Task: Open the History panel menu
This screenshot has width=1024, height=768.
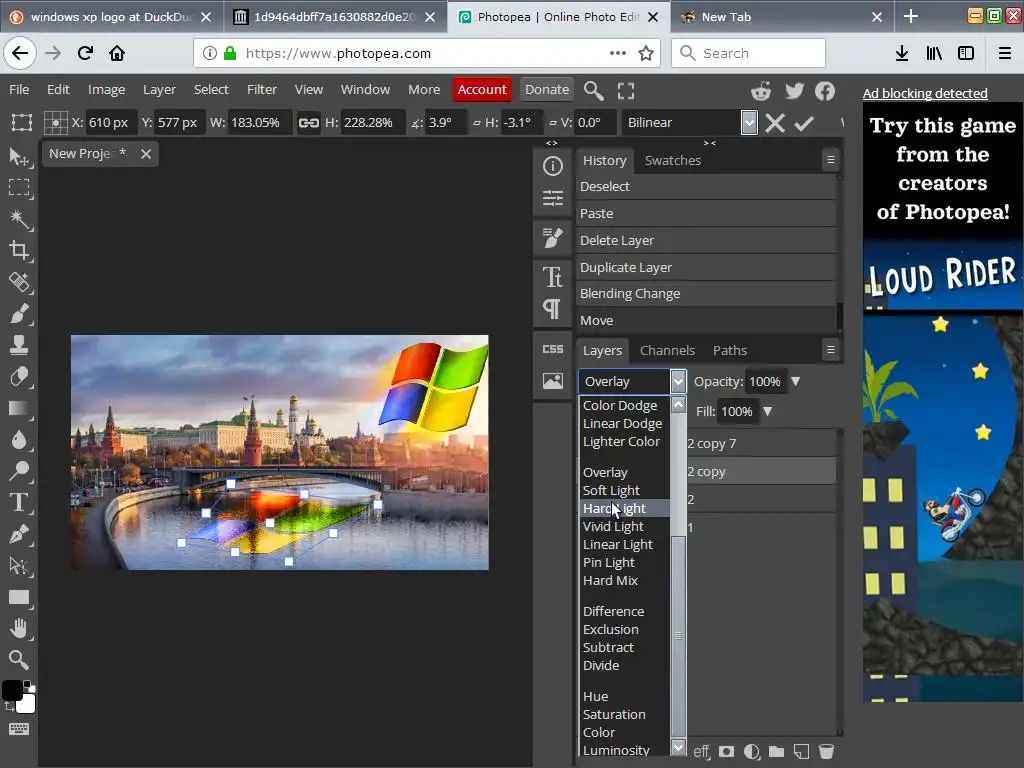Action: point(830,159)
